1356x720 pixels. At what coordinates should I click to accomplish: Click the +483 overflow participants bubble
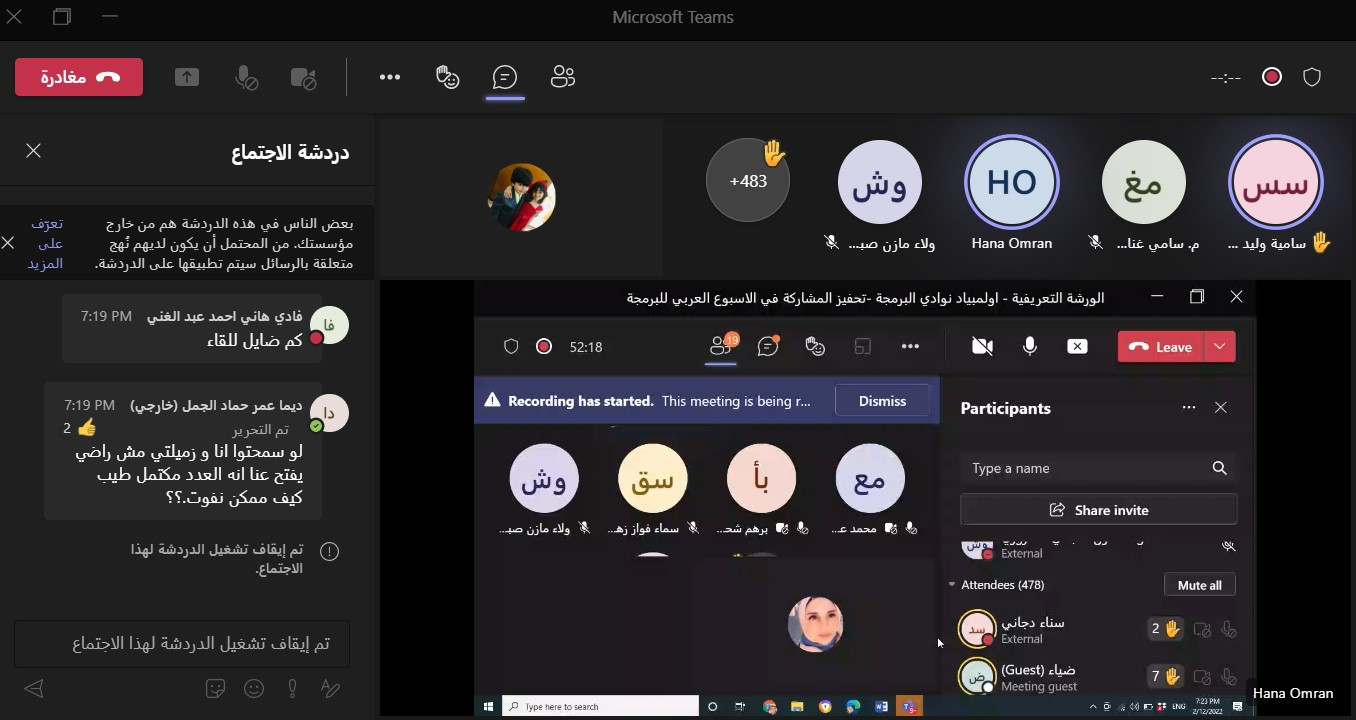tap(748, 181)
